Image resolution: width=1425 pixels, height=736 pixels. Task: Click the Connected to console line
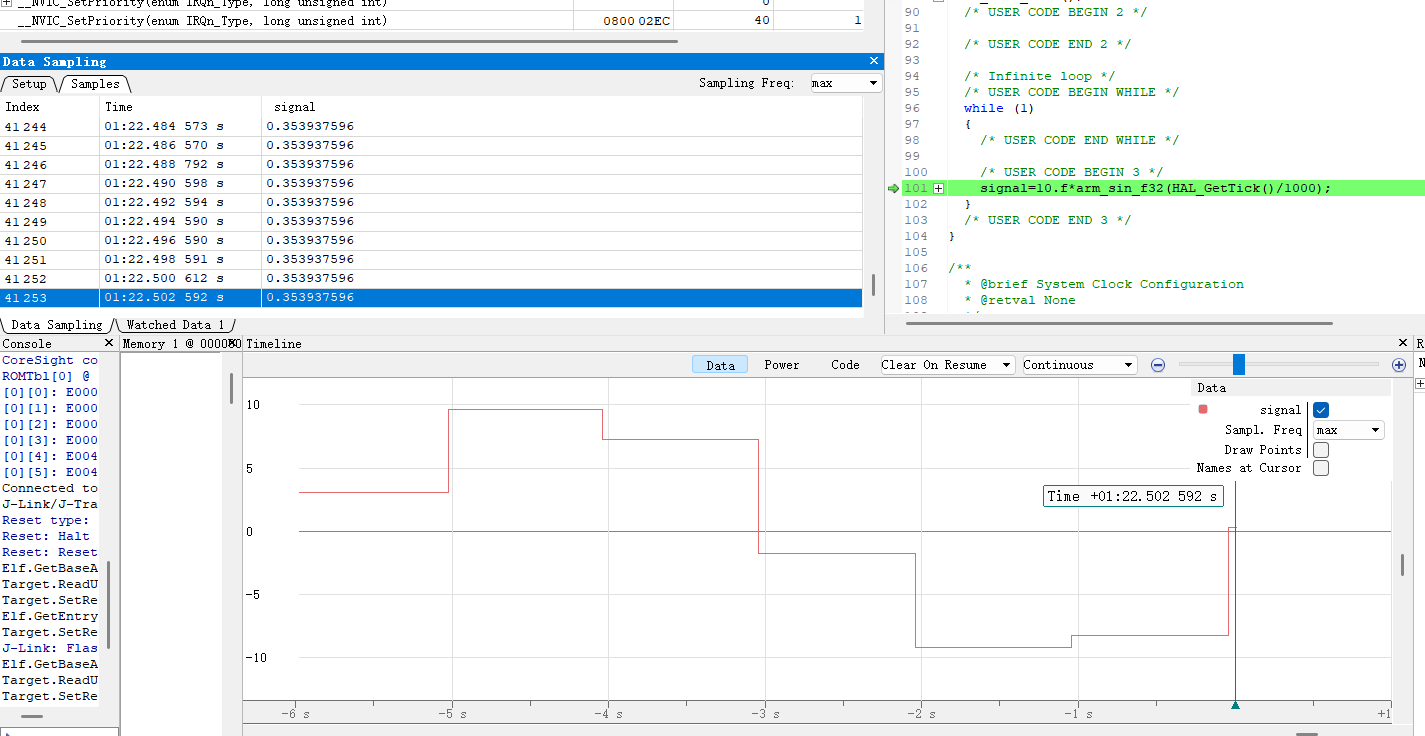pos(50,488)
